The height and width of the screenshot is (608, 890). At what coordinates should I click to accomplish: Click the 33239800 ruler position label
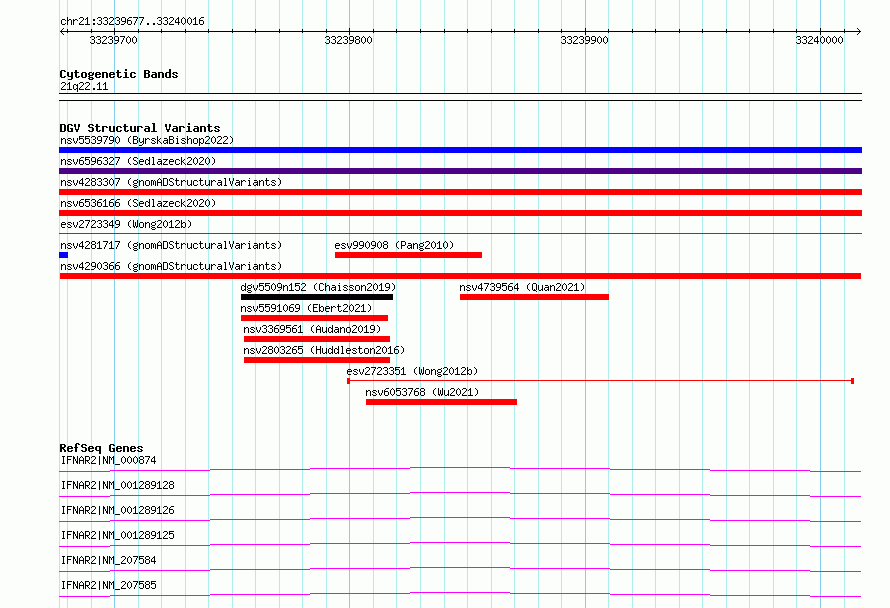349,40
